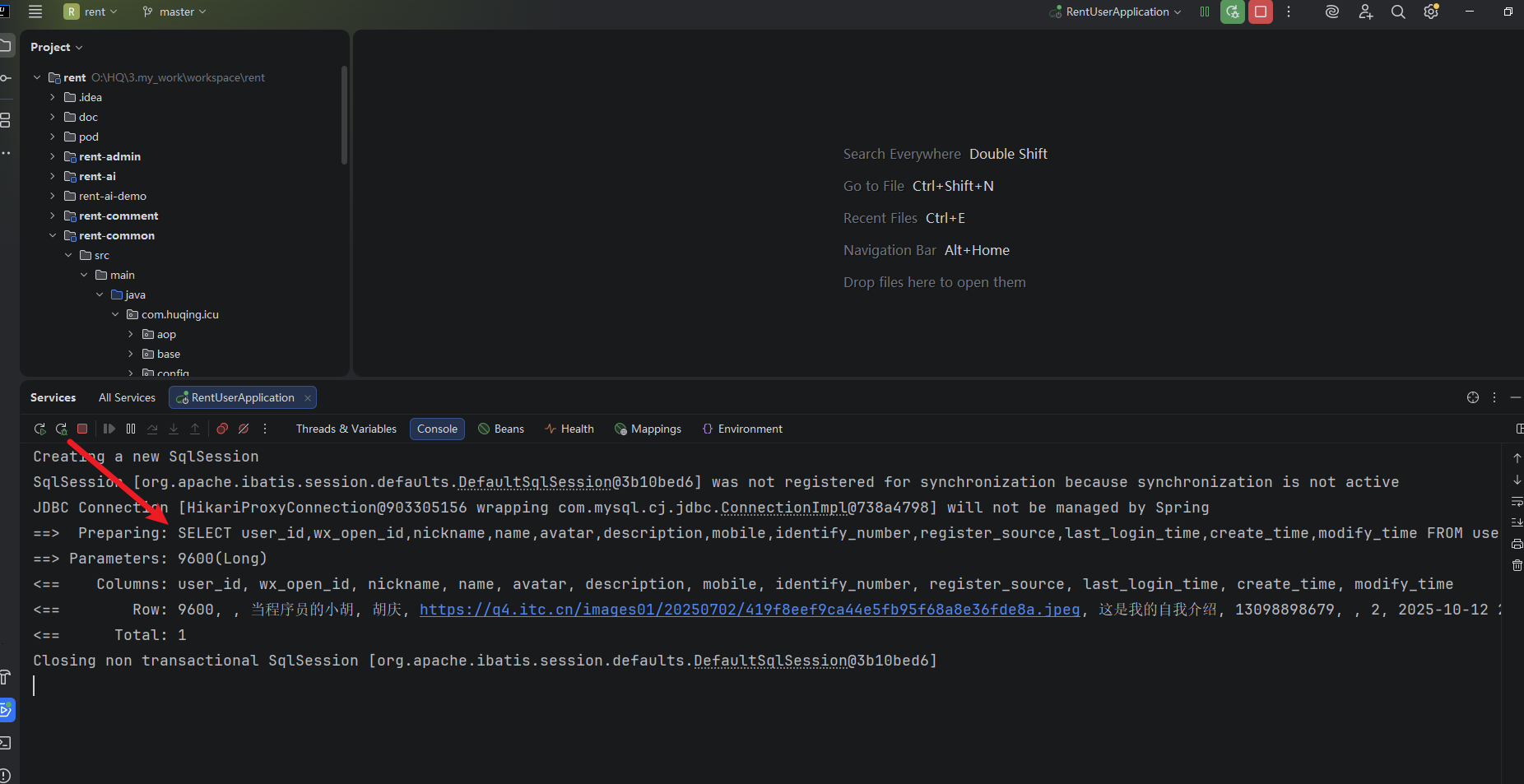Open the Beans tab

tap(501, 429)
